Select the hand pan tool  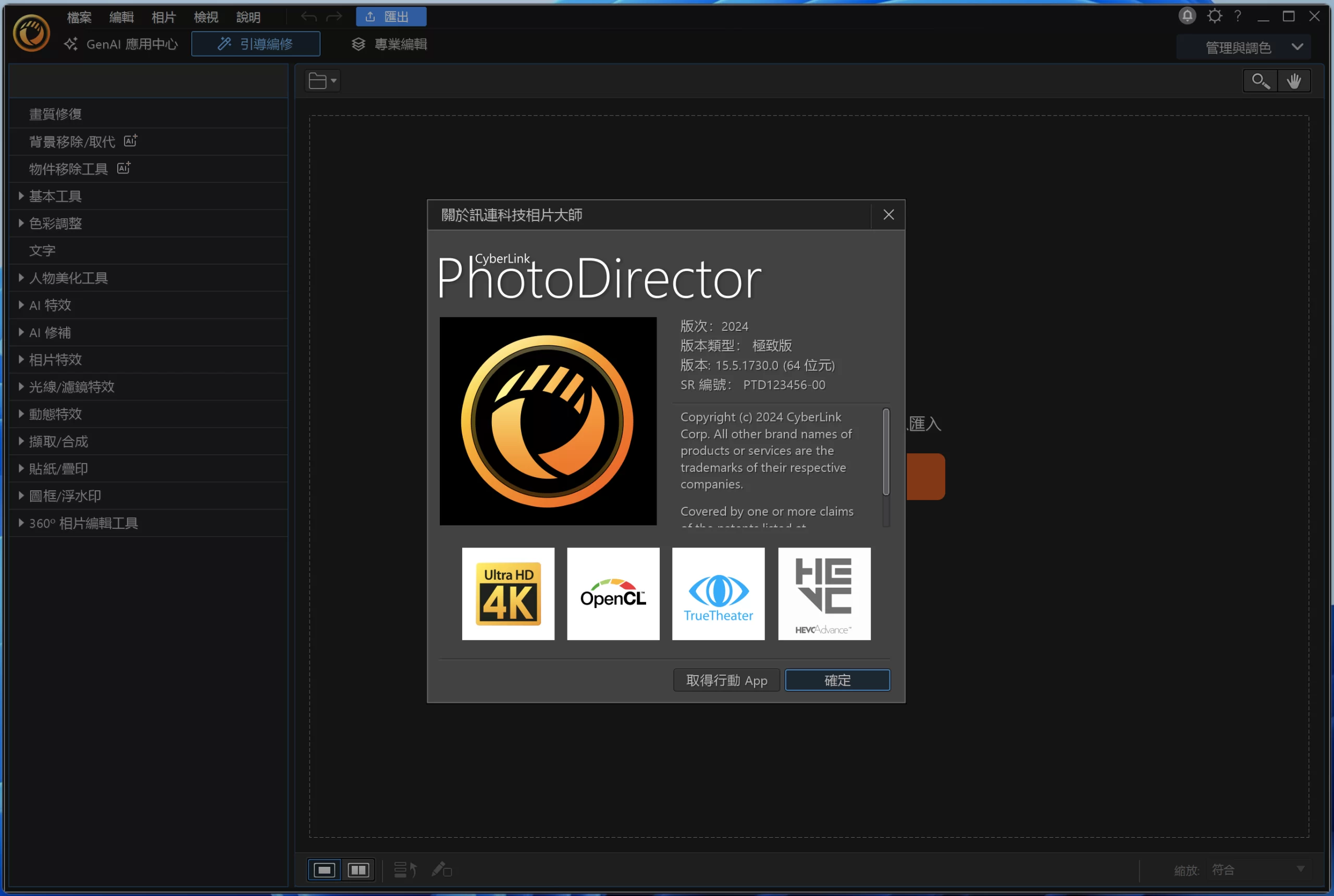tap(1293, 81)
